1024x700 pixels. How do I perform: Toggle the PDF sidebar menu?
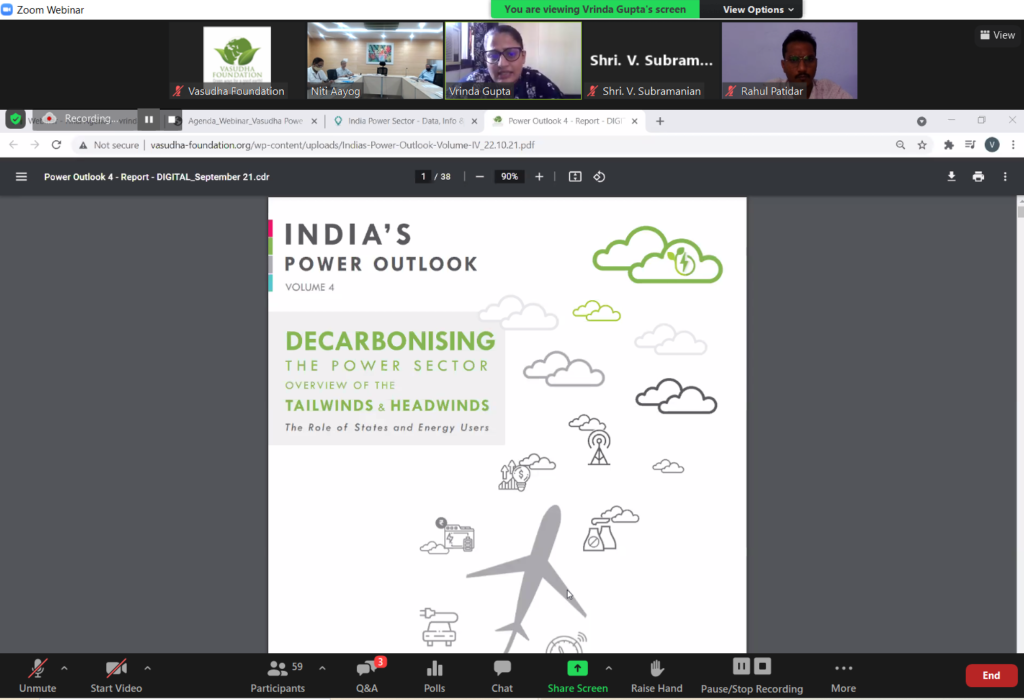click(21, 177)
